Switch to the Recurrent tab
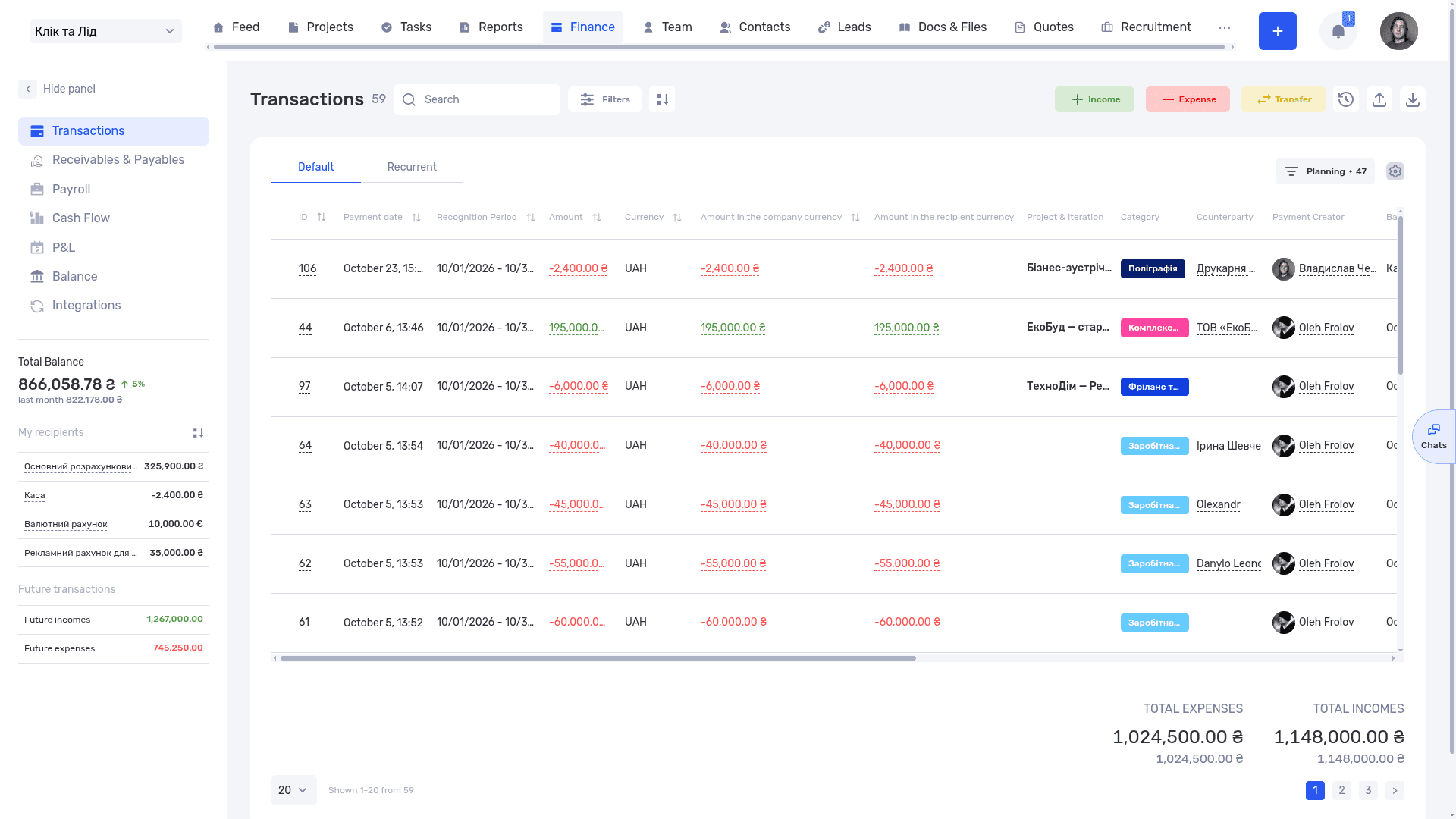This screenshot has width=1456, height=819. (x=412, y=167)
